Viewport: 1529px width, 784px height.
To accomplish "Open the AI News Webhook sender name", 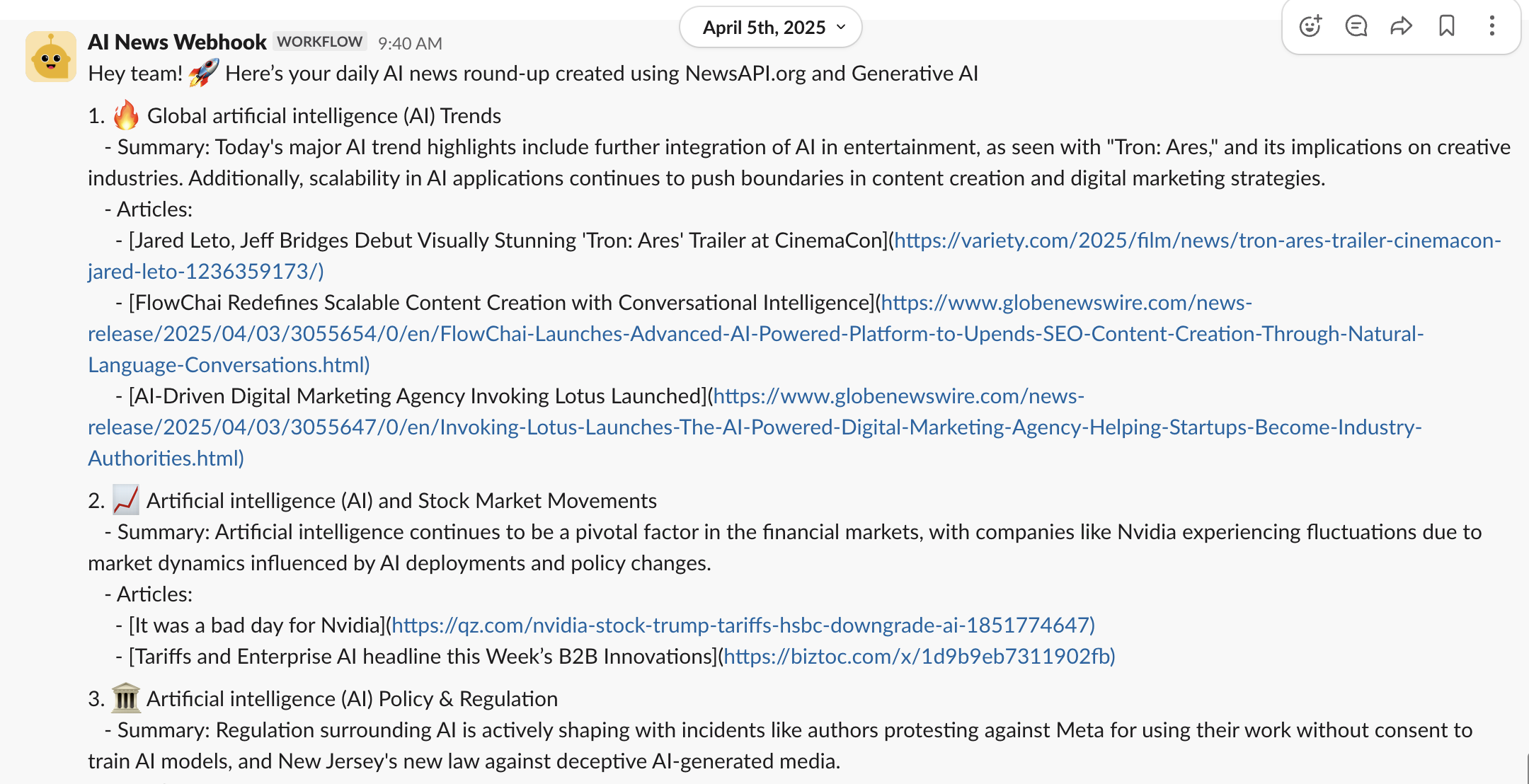I will (177, 42).
